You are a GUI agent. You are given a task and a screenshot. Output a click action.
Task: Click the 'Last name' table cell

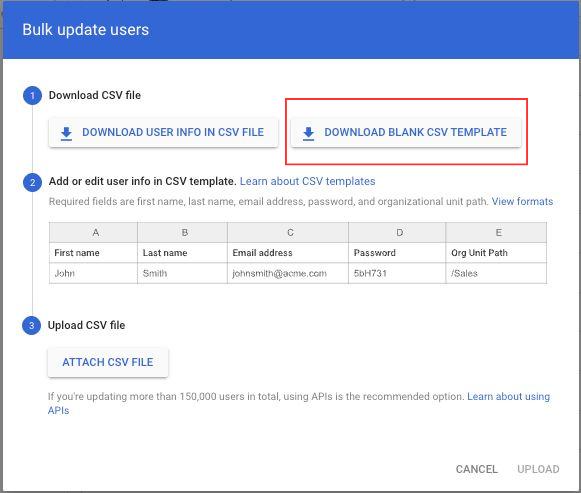click(x=182, y=253)
